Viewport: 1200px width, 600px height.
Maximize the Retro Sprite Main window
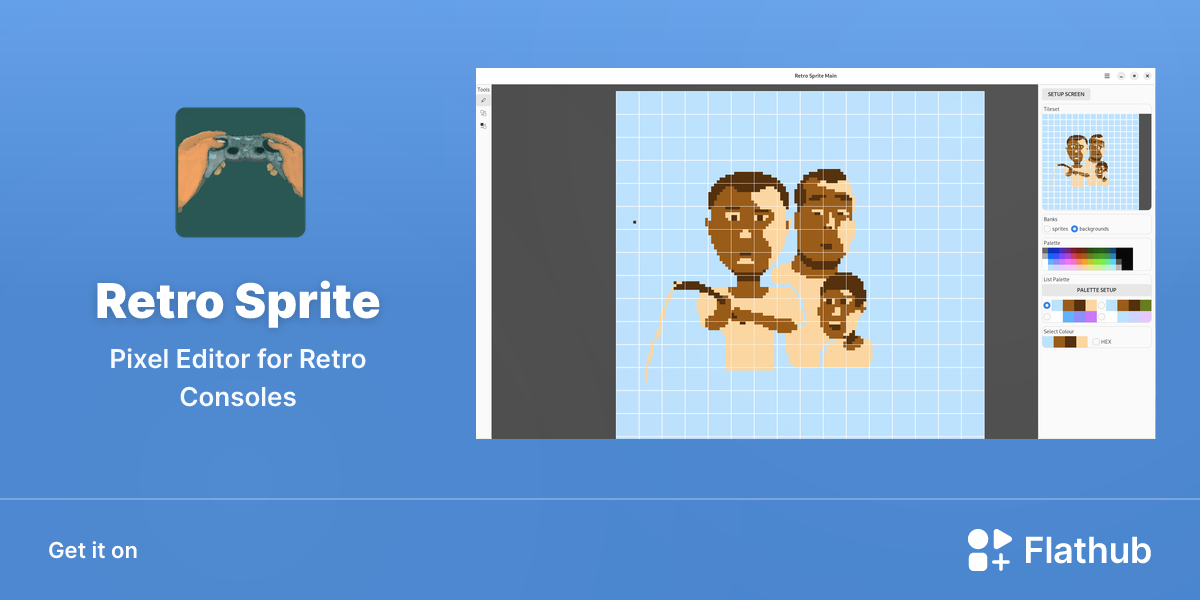tap(1134, 76)
